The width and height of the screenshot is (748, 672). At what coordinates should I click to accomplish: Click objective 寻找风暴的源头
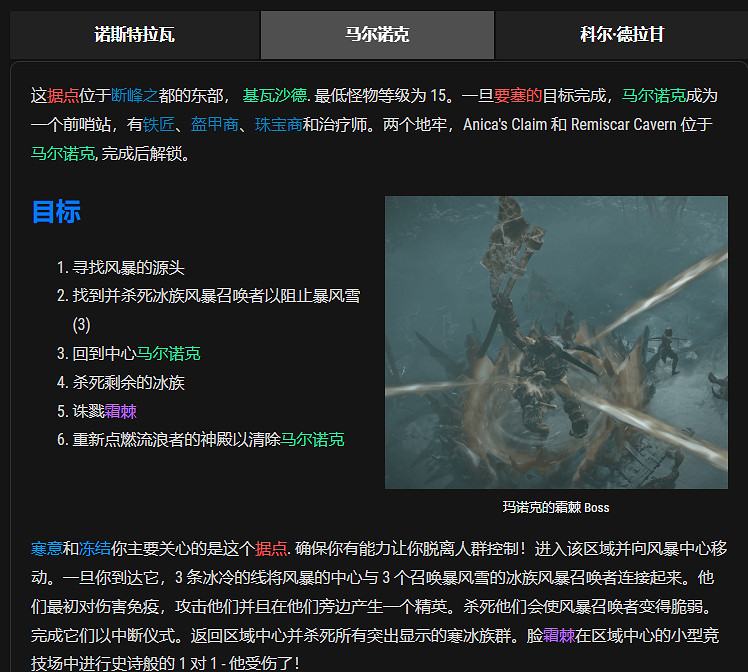tap(128, 268)
